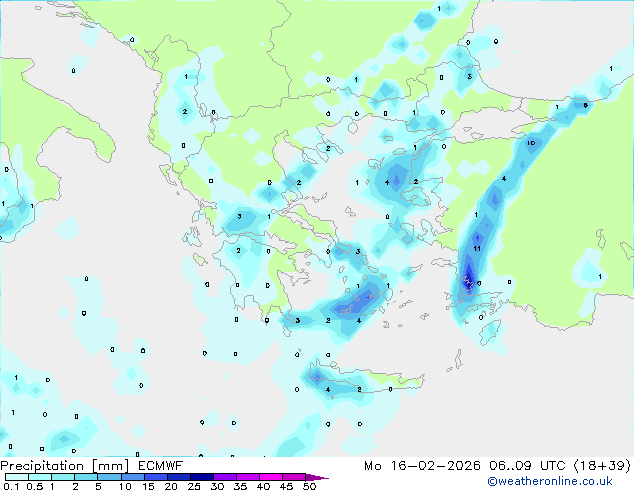Select the 20–25 mm legend swatch
This screenshot has height=490, width=634.
coord(179,477)
